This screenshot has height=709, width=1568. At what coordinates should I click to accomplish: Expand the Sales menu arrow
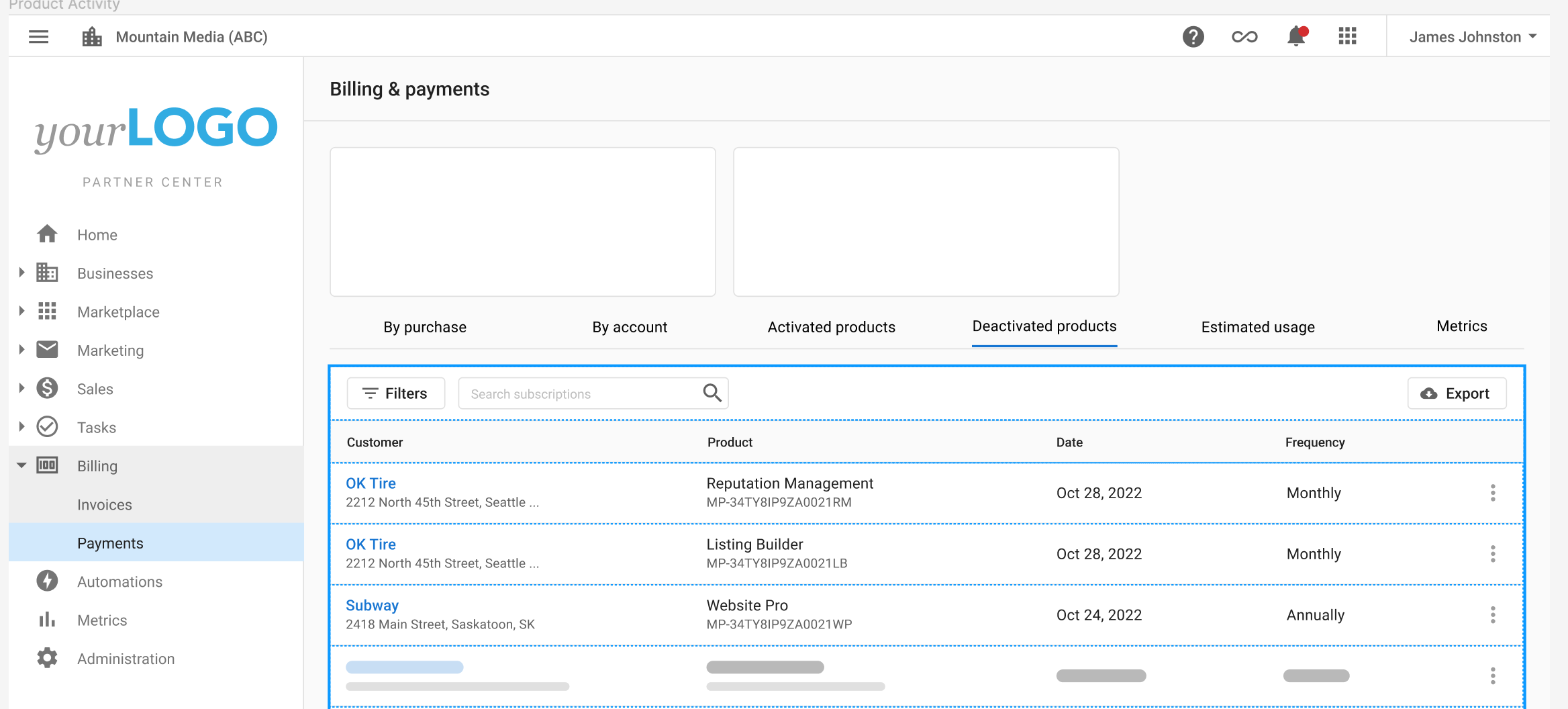21,388
